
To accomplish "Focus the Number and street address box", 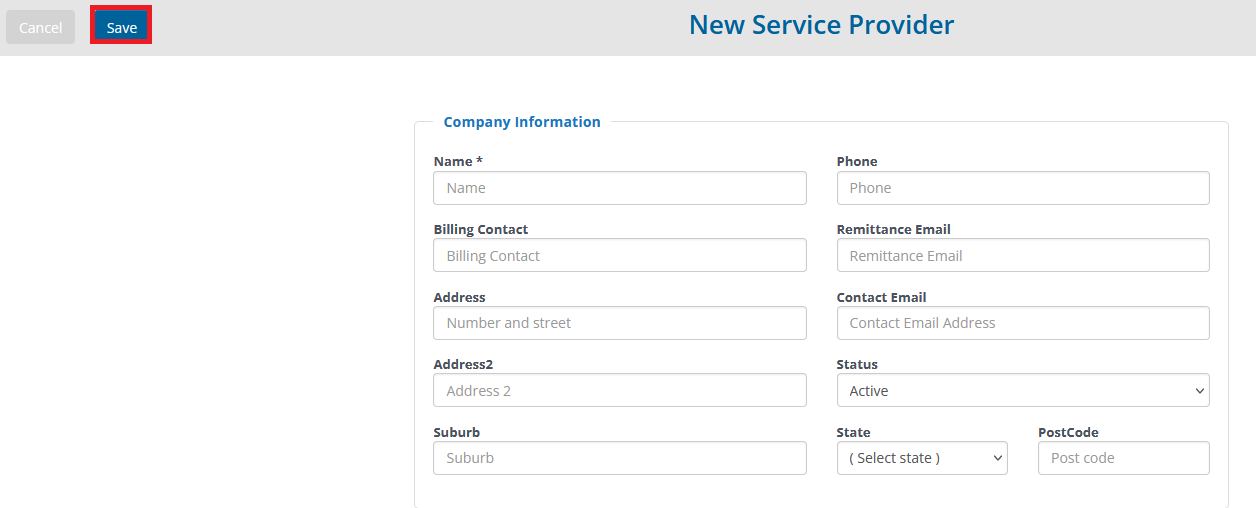I will click(x=620, y=323).
